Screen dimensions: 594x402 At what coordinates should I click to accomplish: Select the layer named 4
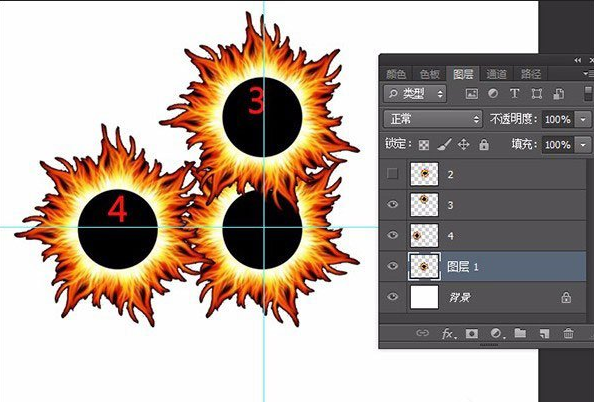(x=450, y=236)
